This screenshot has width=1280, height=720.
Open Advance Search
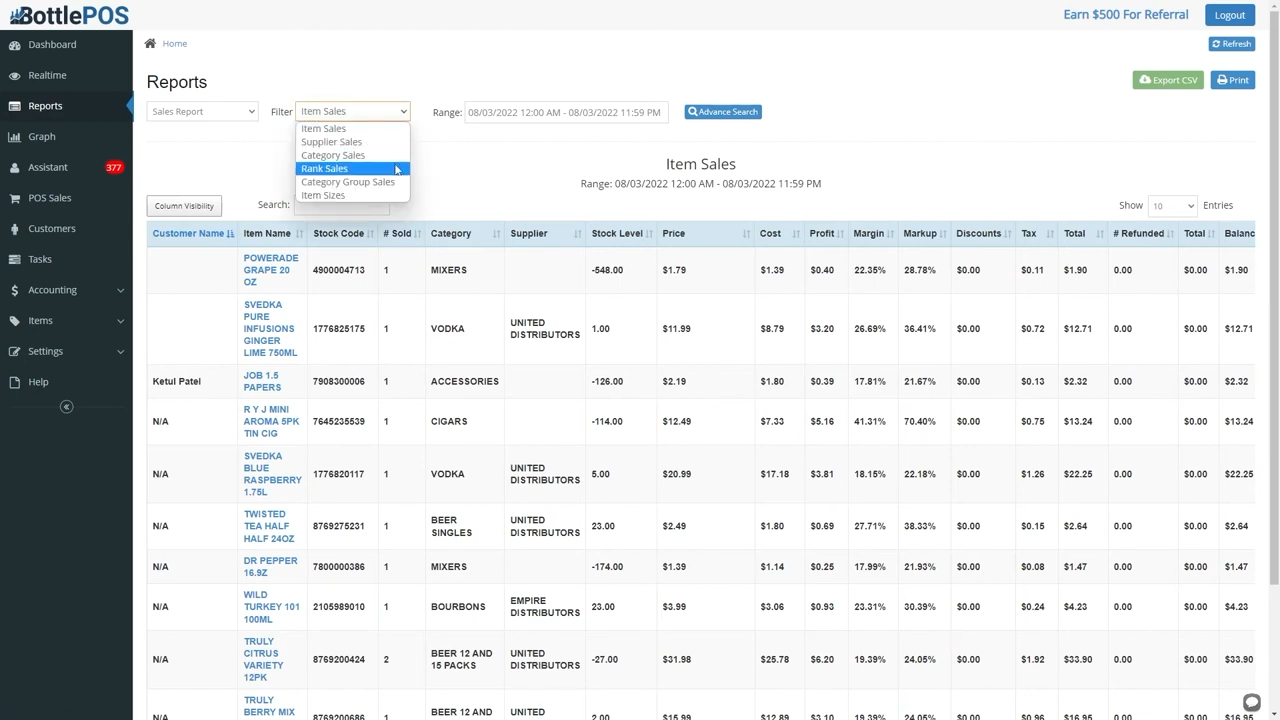click(x=723, y=112)
